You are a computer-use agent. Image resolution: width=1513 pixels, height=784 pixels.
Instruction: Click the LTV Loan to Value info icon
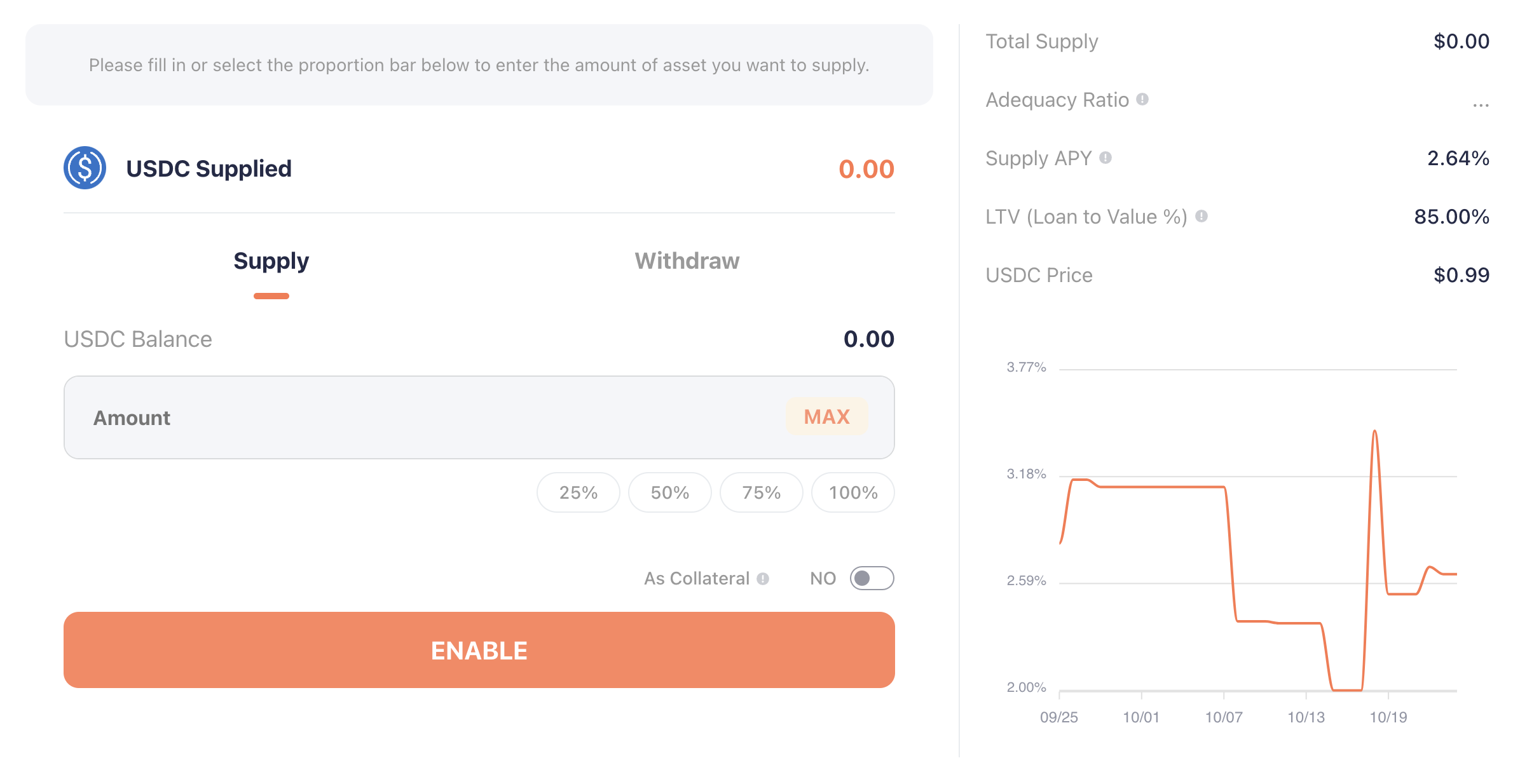[x=1201, y=216]
